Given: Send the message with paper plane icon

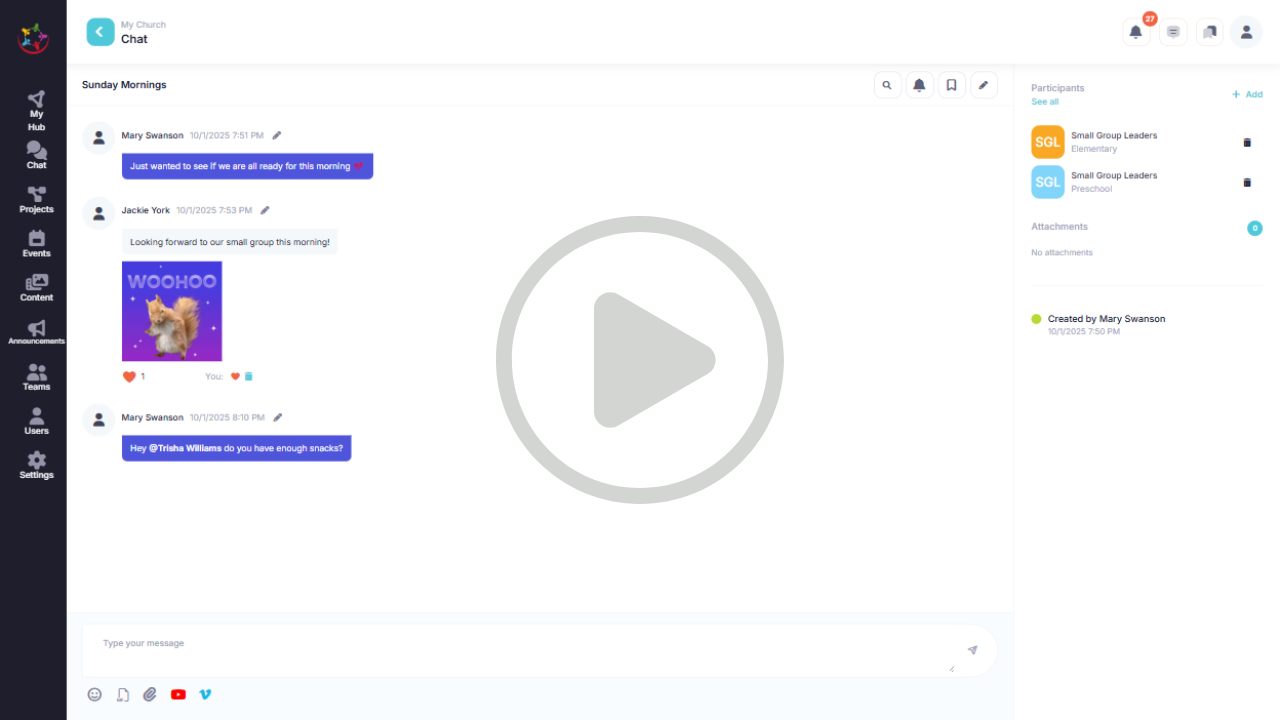Looking at the screenshot, I should [x=972, y=650].
